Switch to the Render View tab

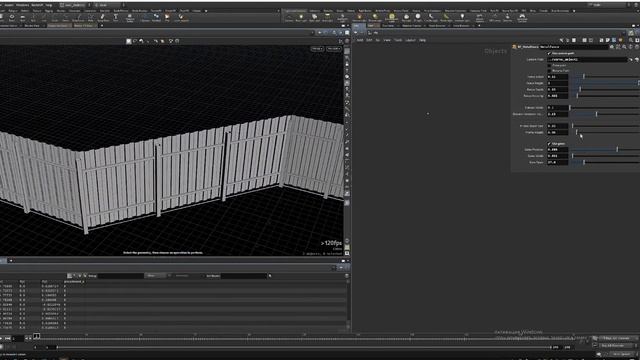coord(31,26)
